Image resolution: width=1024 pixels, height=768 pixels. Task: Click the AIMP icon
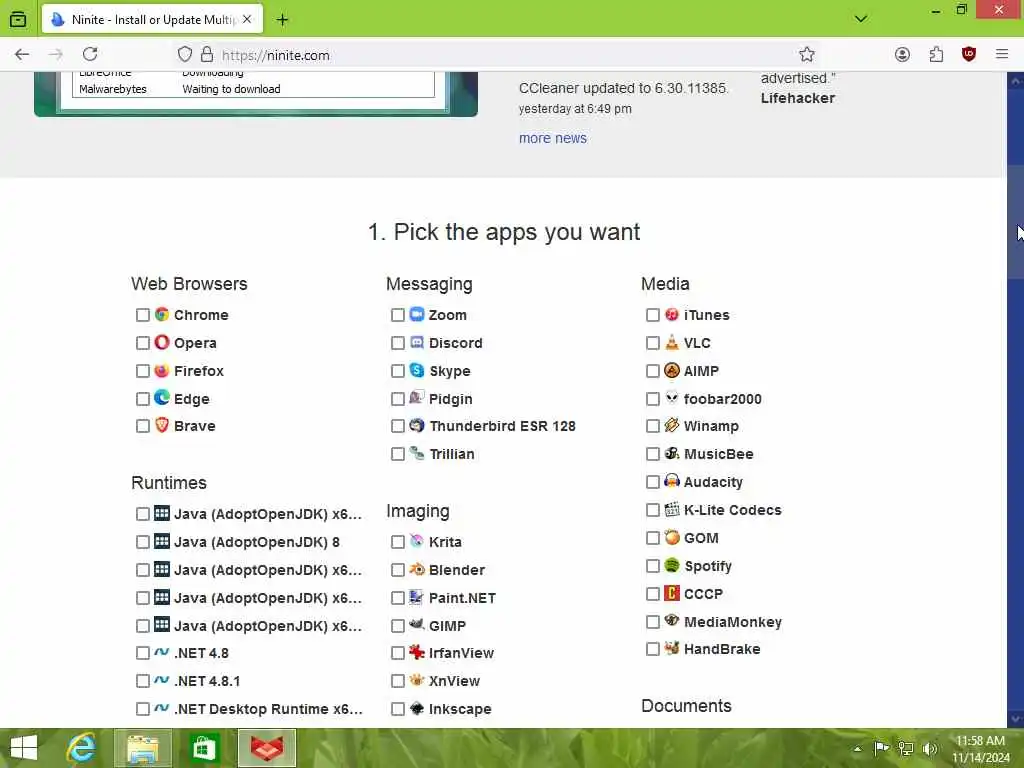672,370
